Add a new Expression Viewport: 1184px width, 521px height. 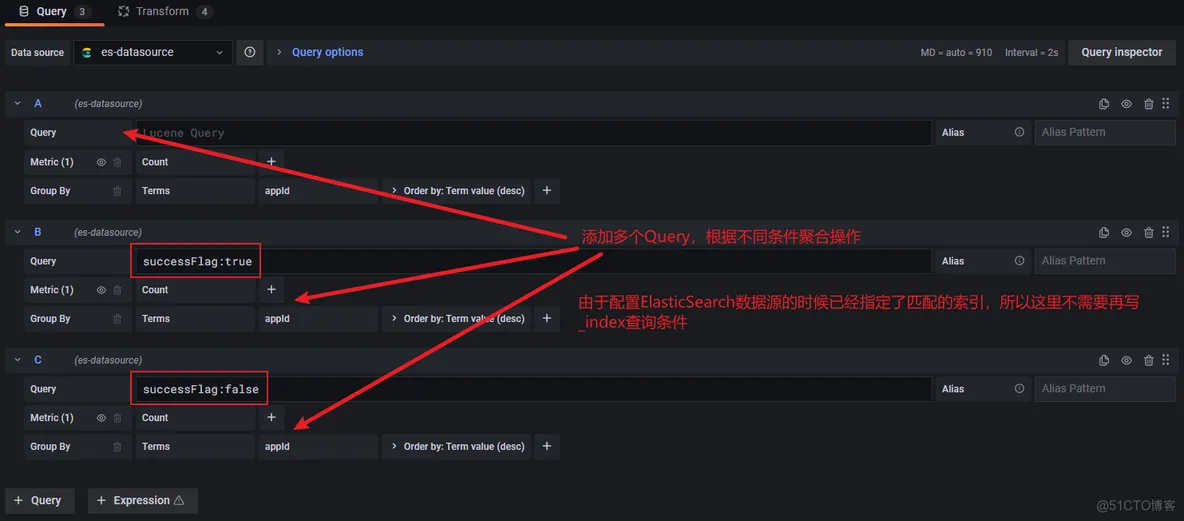pyautogui.click(x=143, y=501)
